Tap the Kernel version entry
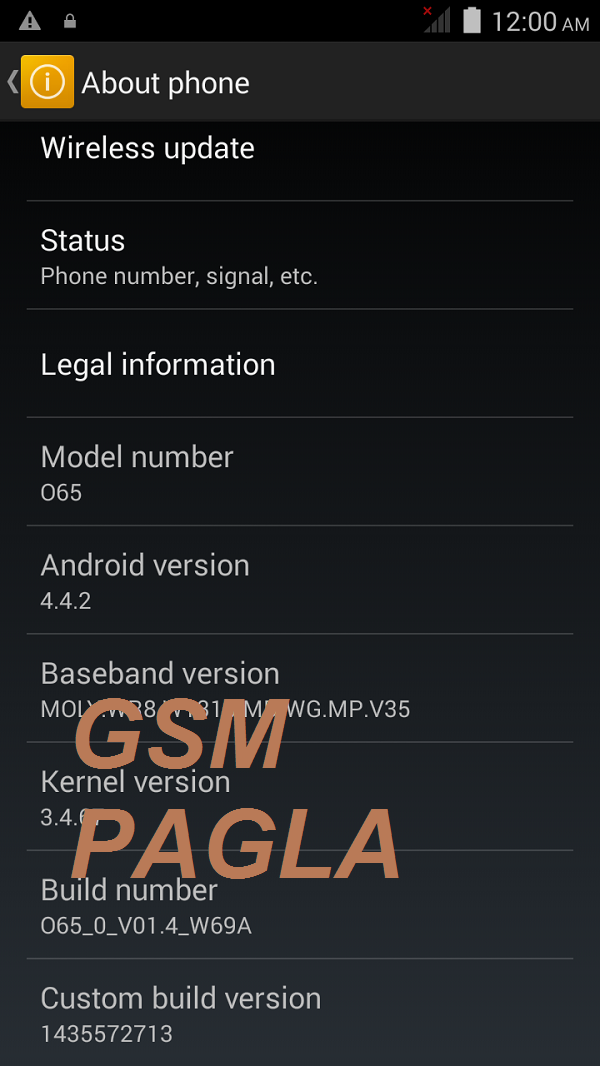This screenshot has height=1066, width=600. (300, 795)
